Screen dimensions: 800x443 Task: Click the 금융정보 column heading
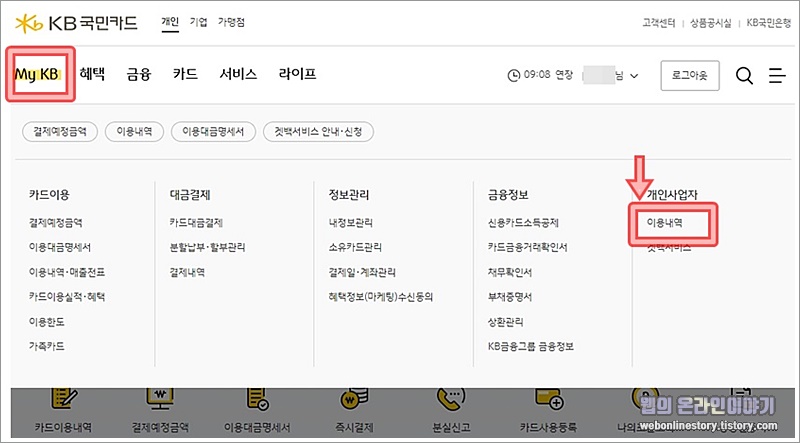pyautogui.click(x=508, y=194)
